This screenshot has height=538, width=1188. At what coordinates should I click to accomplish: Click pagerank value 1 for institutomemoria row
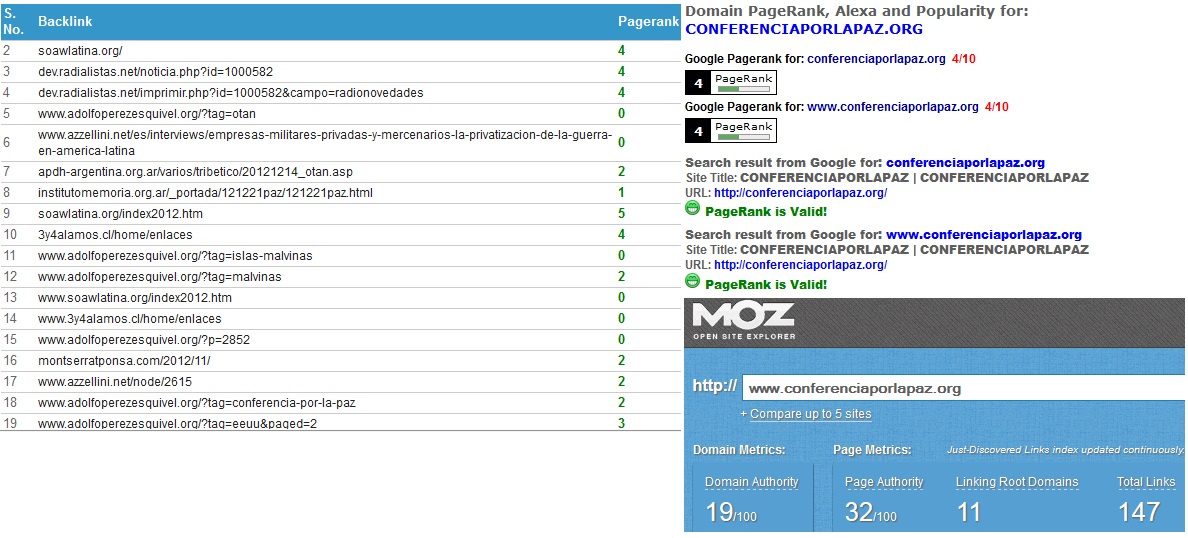[x=621, y=192]
